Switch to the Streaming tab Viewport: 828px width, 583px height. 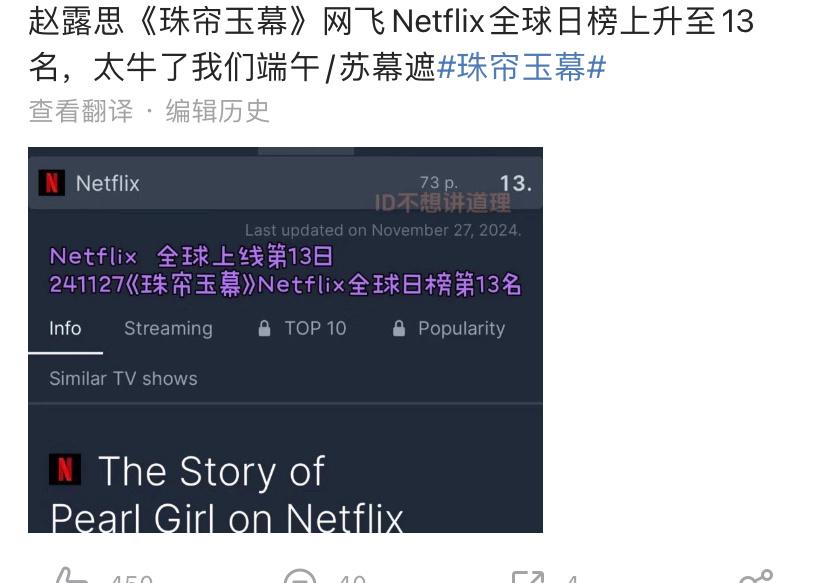point(168,328)
